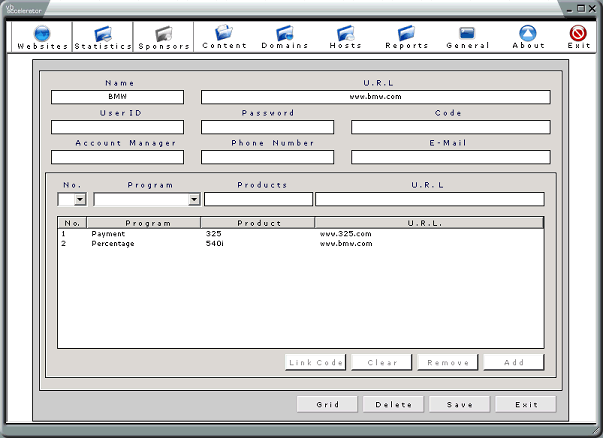Sort by the No. column header
Viewport: 603px width, 438px height.
click(72, 223)
